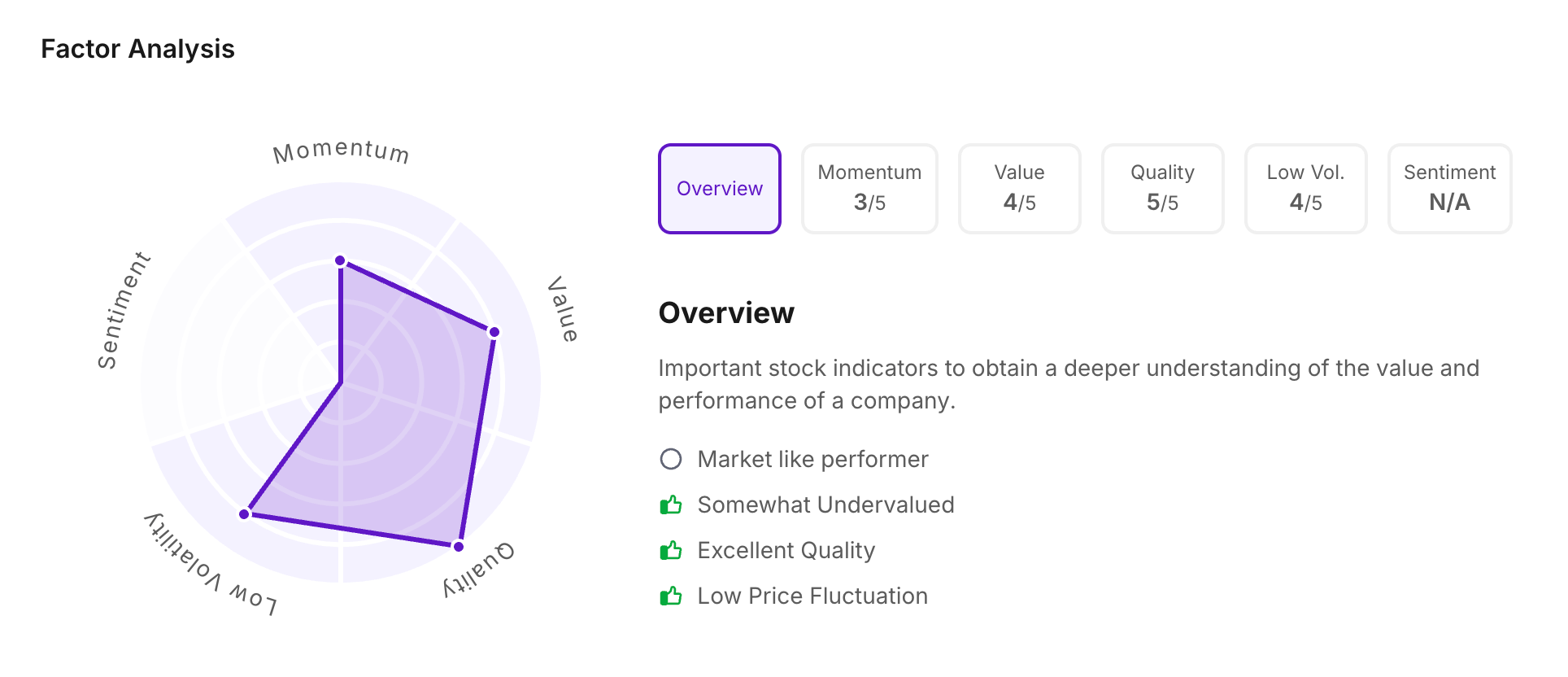Open the Quality 5/5 tab
This screenshot has width=1568, height=677.
1162,189
